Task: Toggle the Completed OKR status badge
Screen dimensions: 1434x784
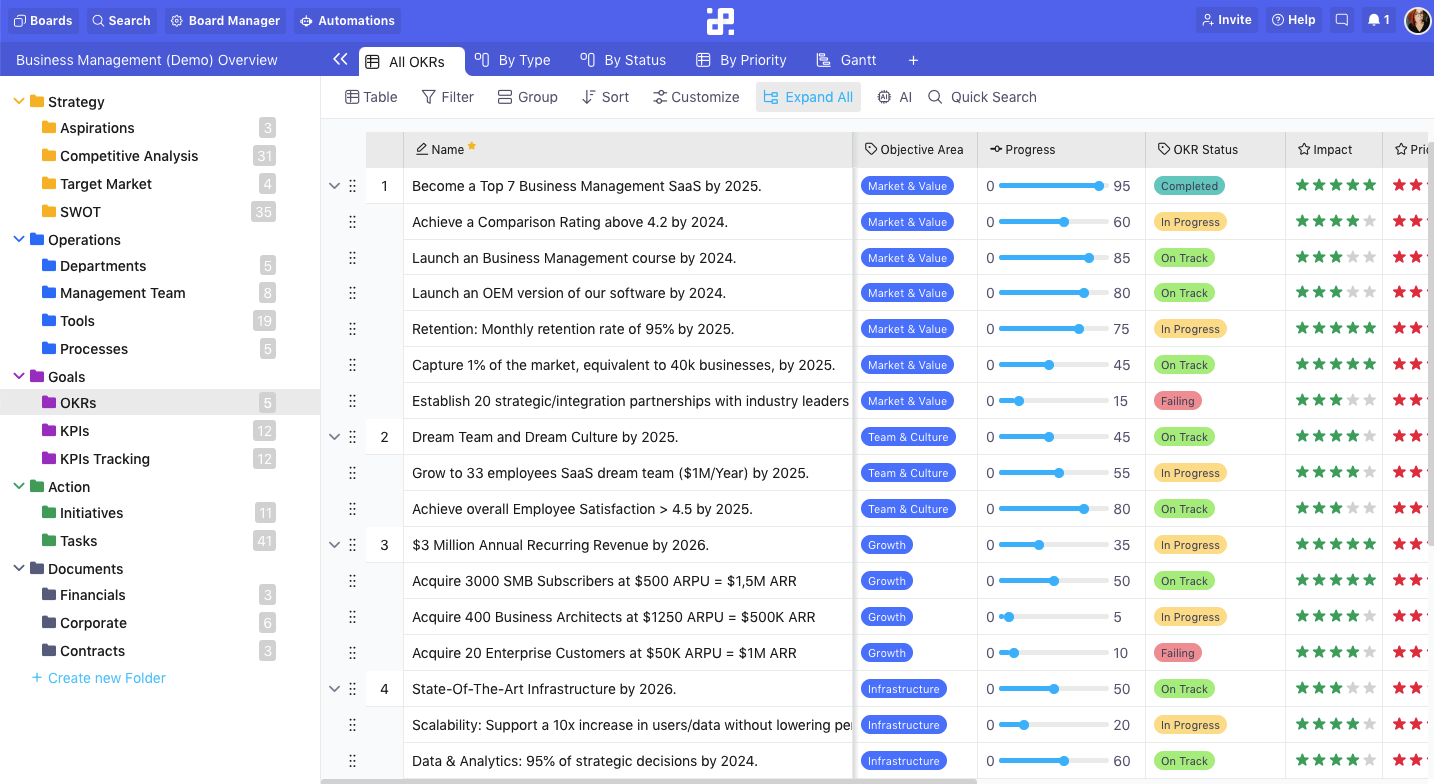Action: tap(1189, 186)
